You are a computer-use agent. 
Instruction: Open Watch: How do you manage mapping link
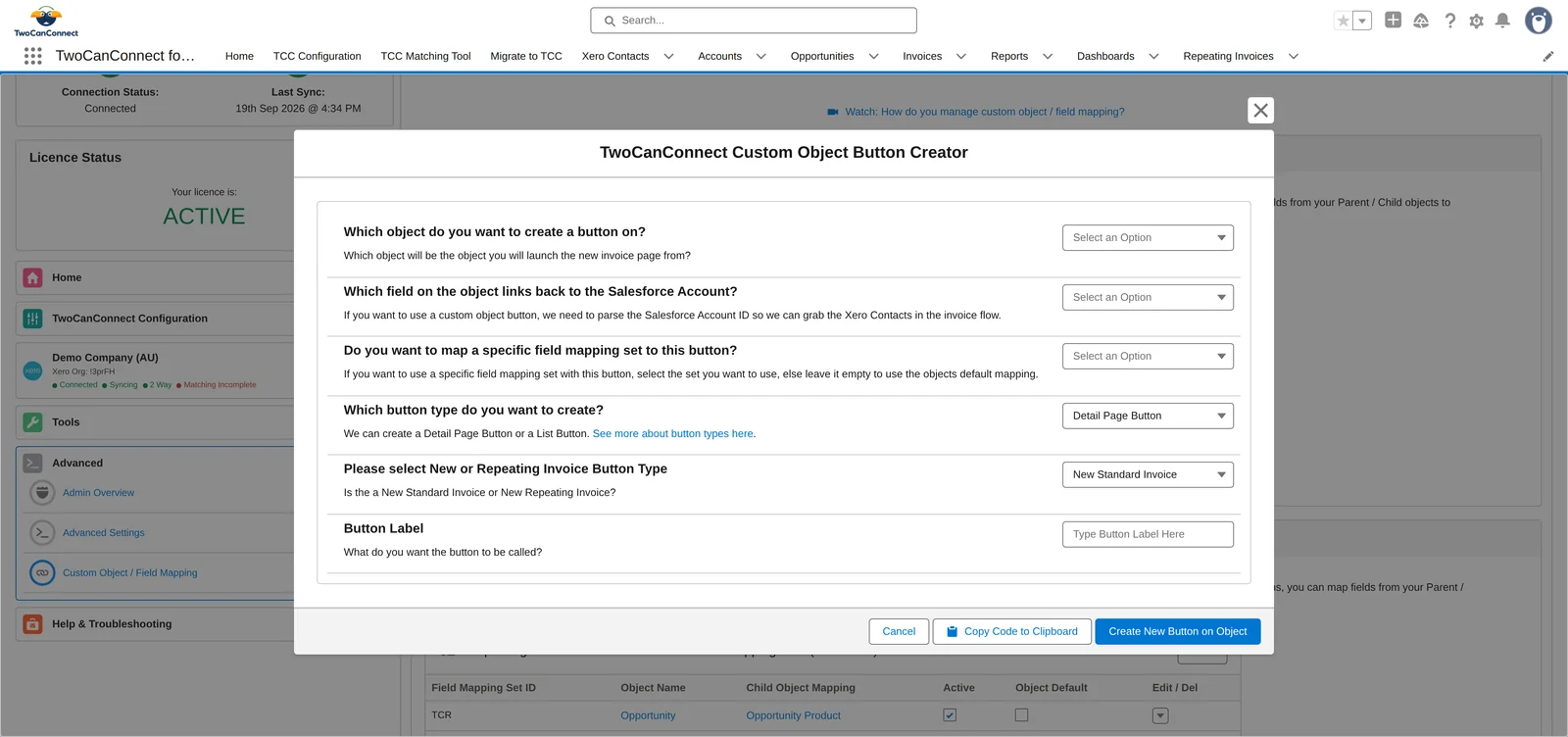click(x=985, y=112)
